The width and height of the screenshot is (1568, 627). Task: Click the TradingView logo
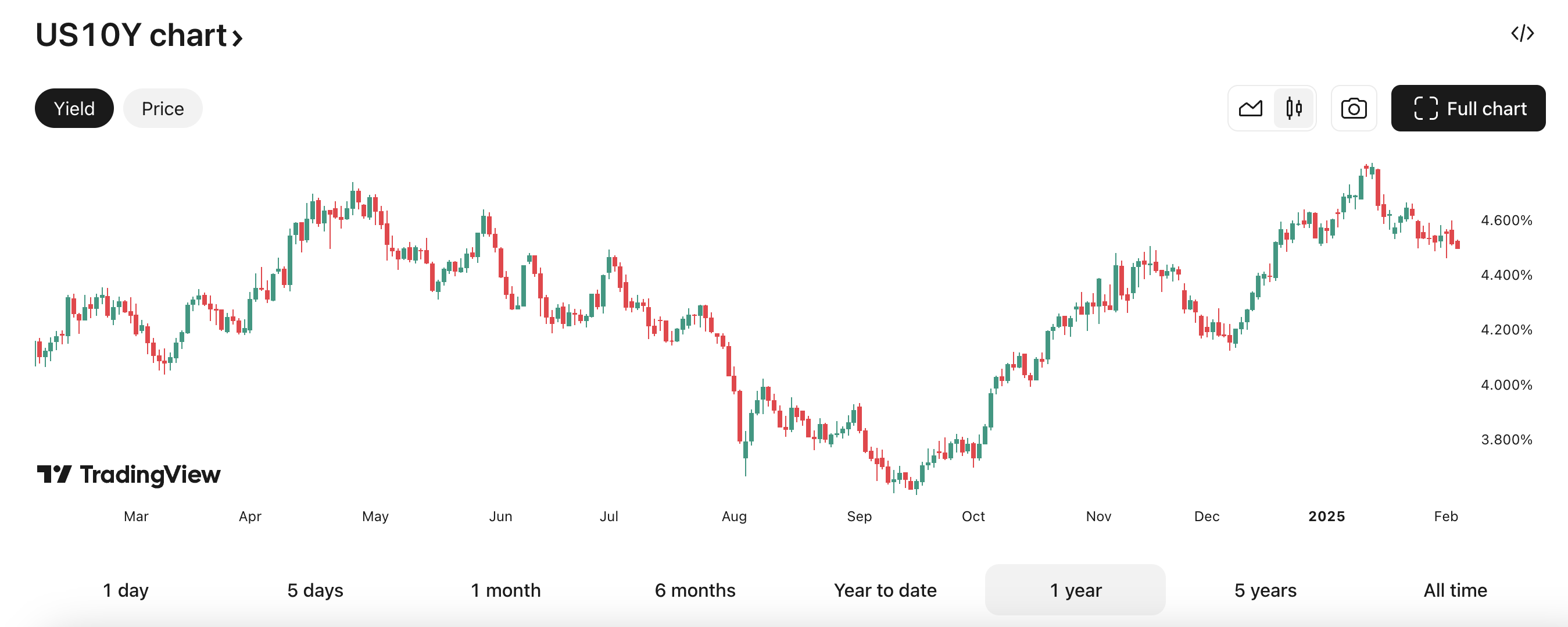pyautogui.click(x=128, y=473)
